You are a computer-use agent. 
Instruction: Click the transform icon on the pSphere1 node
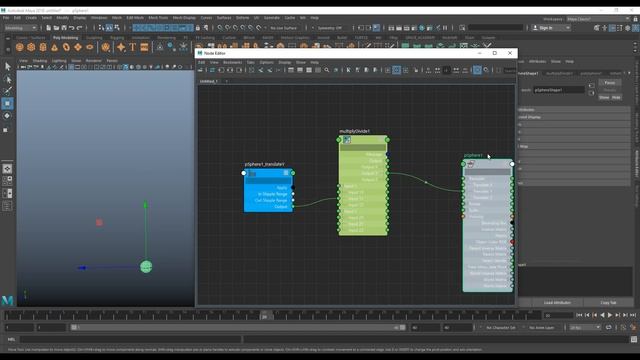[471, 164]
